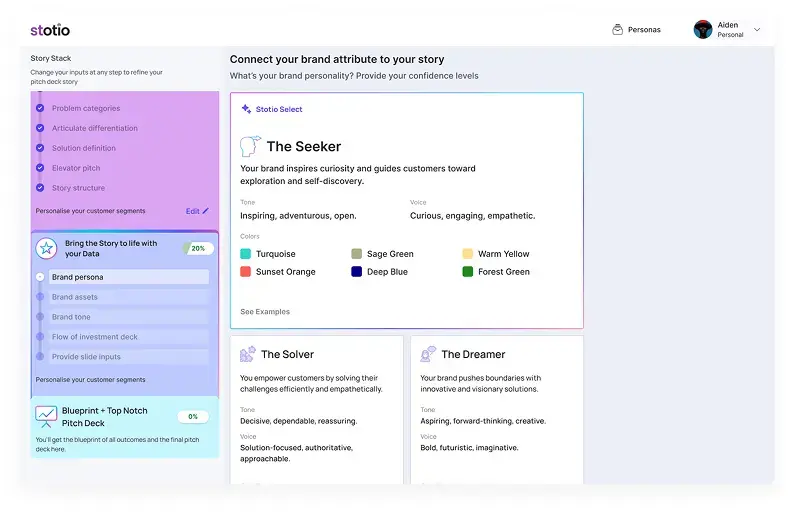Click Aiden's profile avatar
The width and height of the screenshot is (796, 512).
(x=703, y=29)
